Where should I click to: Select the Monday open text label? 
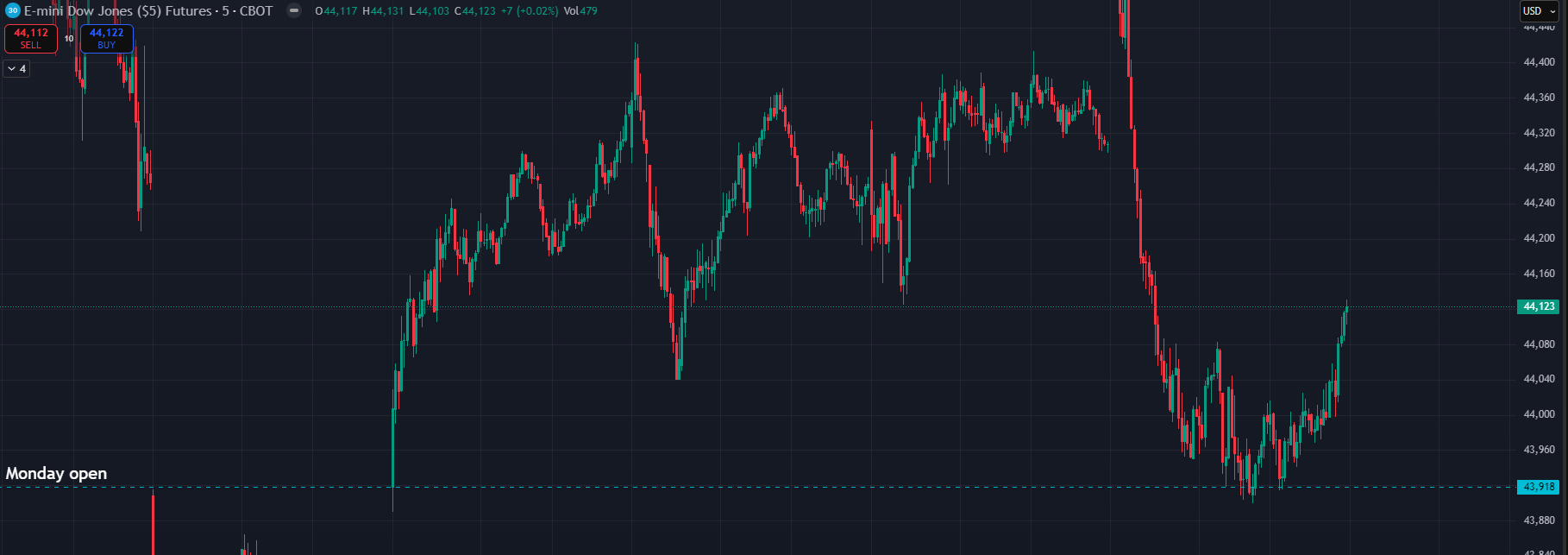pos(56,473)
